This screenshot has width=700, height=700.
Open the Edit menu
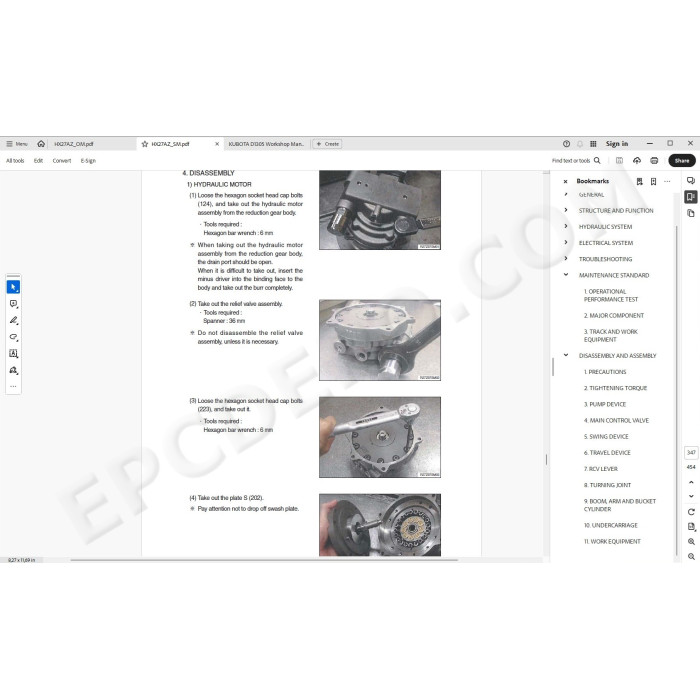38,161
